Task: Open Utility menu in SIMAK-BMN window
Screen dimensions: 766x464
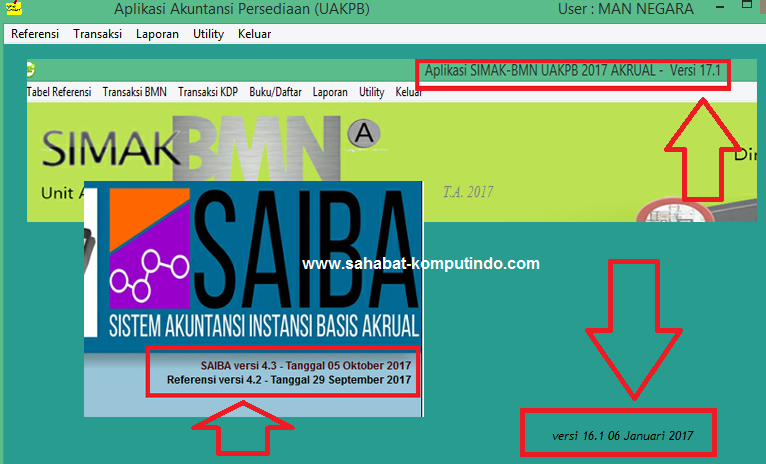Action: coord(371,92)
